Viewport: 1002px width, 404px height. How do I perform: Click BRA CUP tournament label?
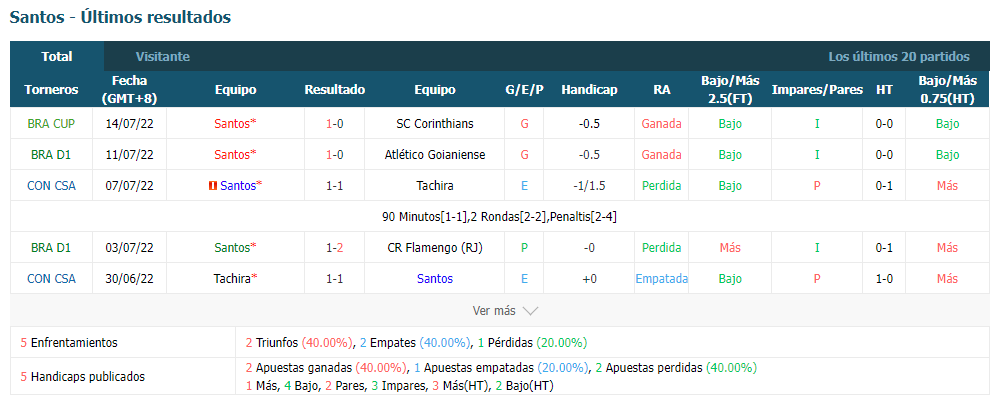(51, 123)
